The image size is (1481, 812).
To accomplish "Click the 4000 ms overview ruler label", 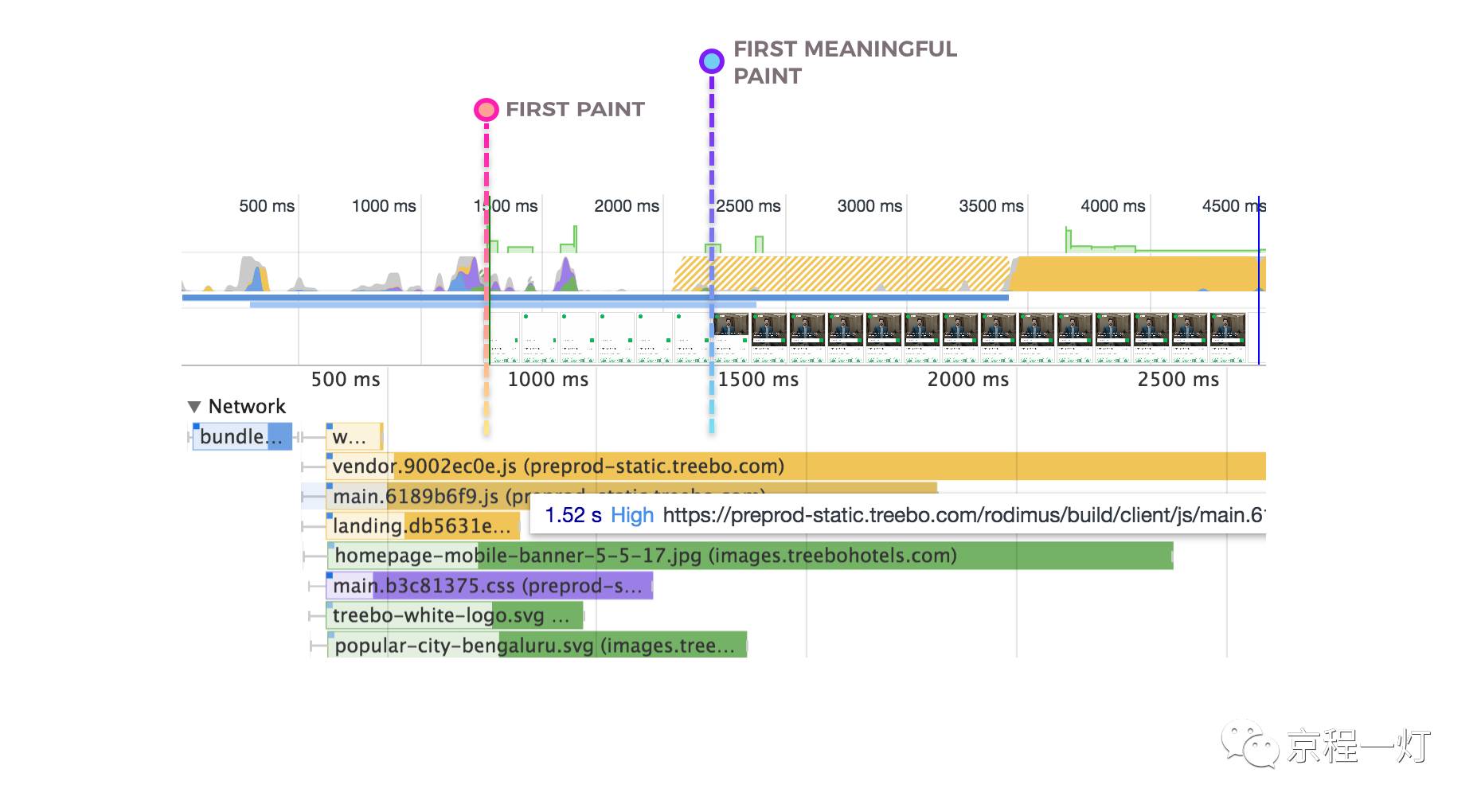I will coord(1112,206).
